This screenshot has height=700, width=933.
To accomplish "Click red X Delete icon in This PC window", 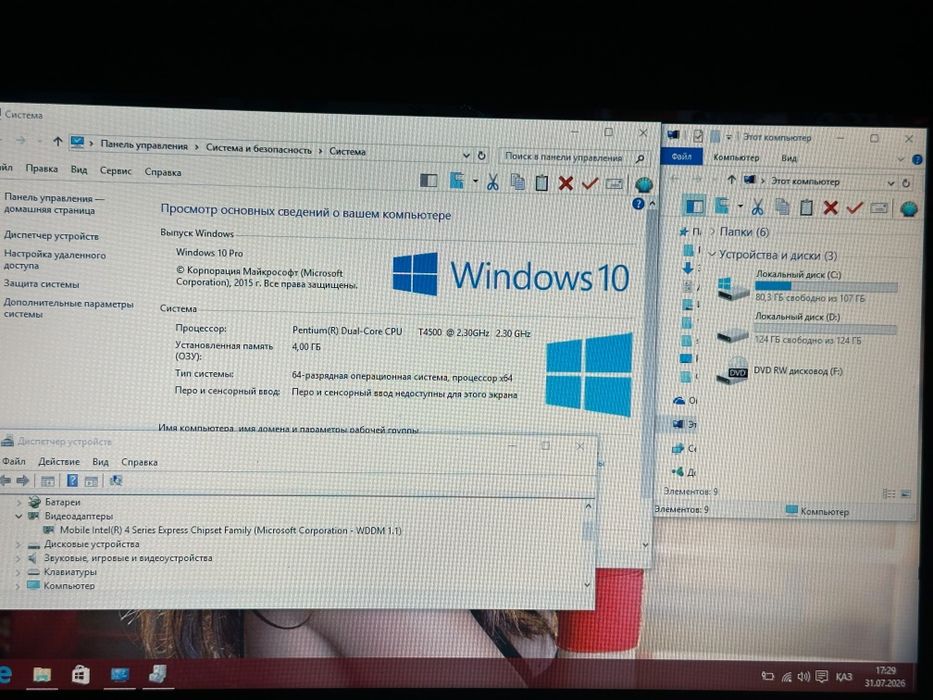I will point(831,208).
